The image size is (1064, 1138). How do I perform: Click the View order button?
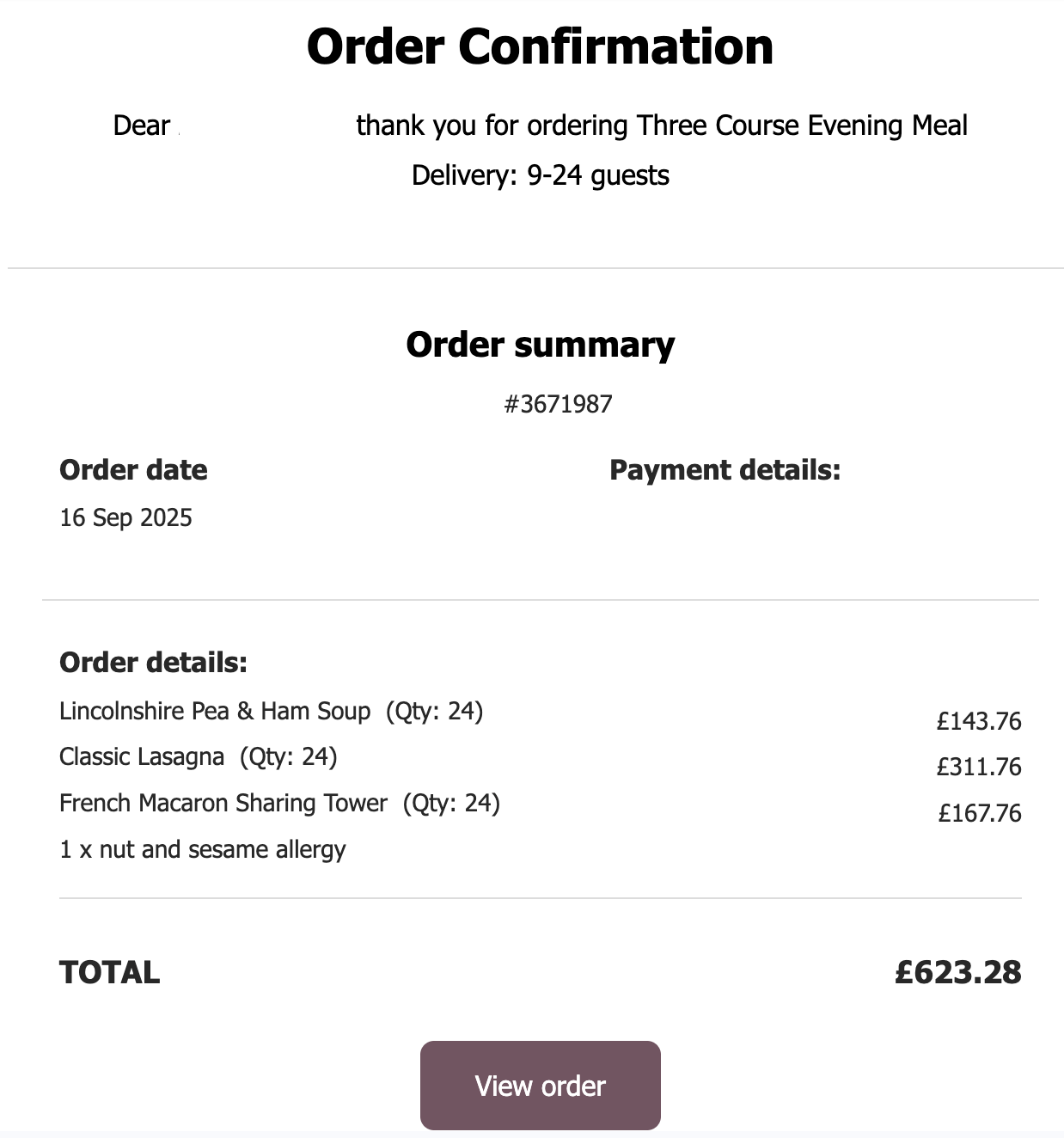(540, 1086)
